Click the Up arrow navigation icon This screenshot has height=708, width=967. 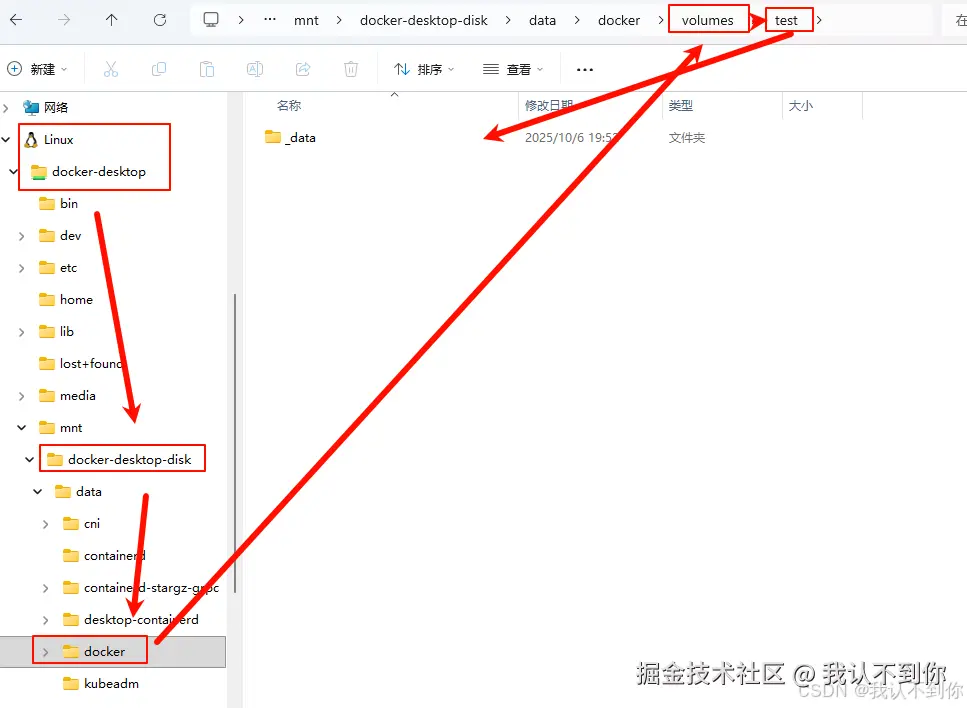[x=111, y=19]
